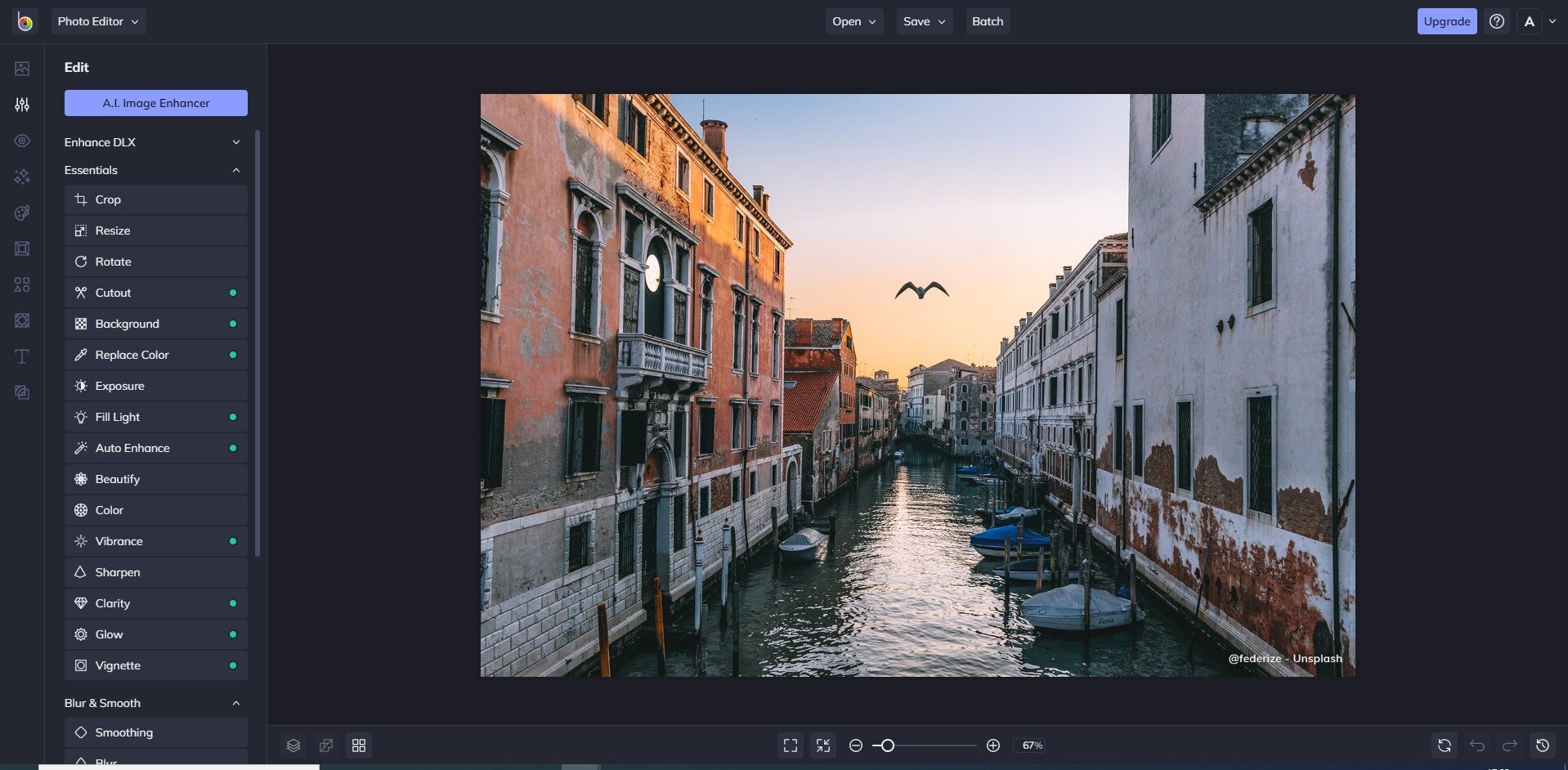Click the Upgrade button
Image resolution: width=1568 pixels, height=770 pixels.
[1446, 22]
